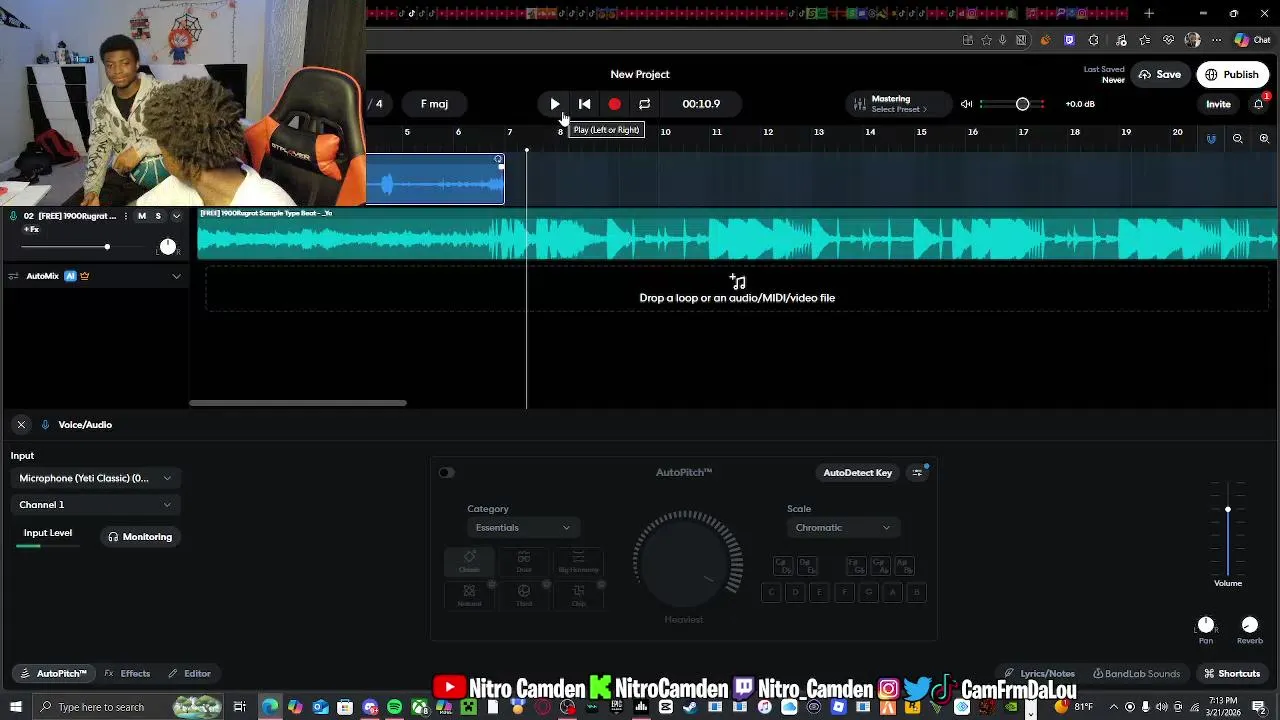The image size is (1280, 720).
Task: Adjust the master volume slider knob
Action: [x=1022, y=104]
